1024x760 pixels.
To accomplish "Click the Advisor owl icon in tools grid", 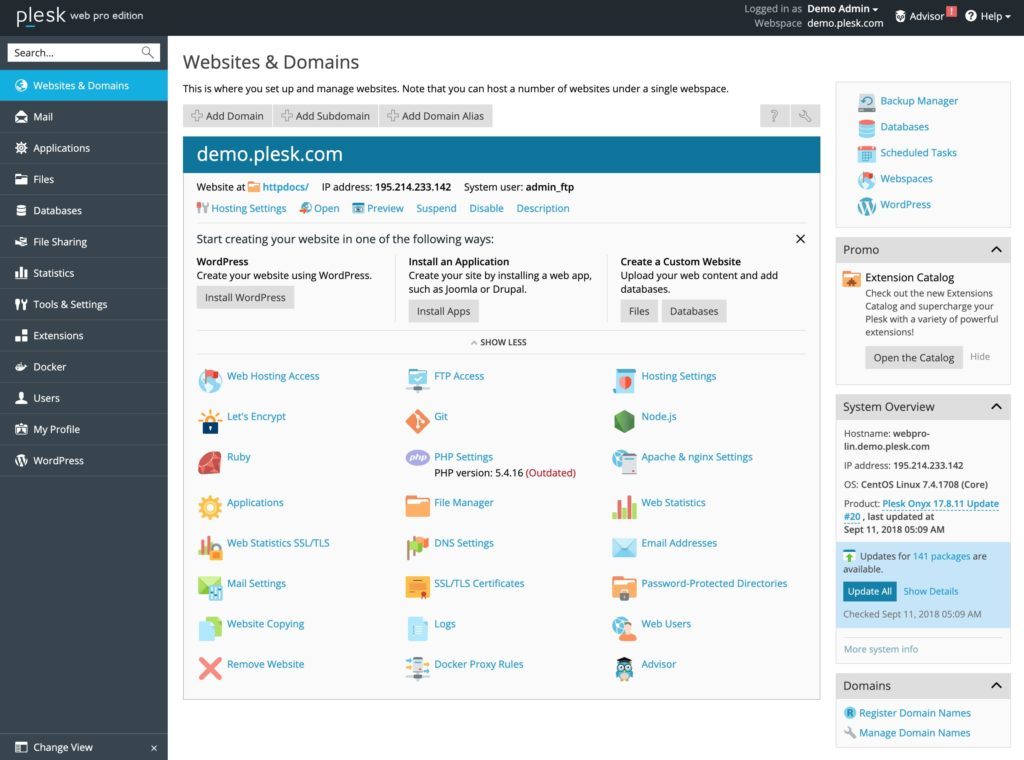I will [x=624, y=669].
